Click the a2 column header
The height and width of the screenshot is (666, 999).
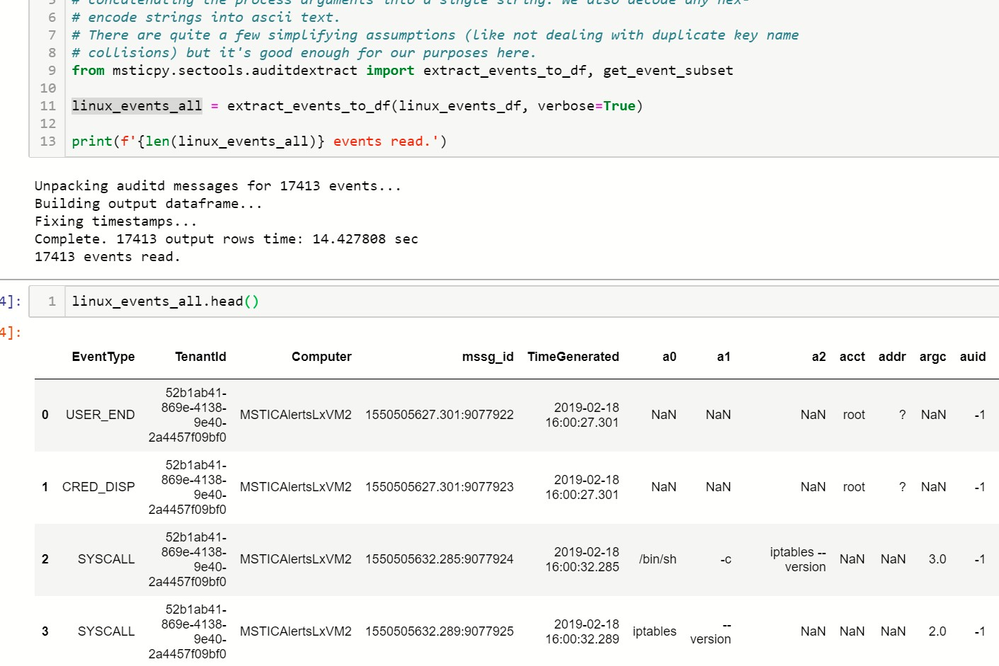[x=819, y=357]
